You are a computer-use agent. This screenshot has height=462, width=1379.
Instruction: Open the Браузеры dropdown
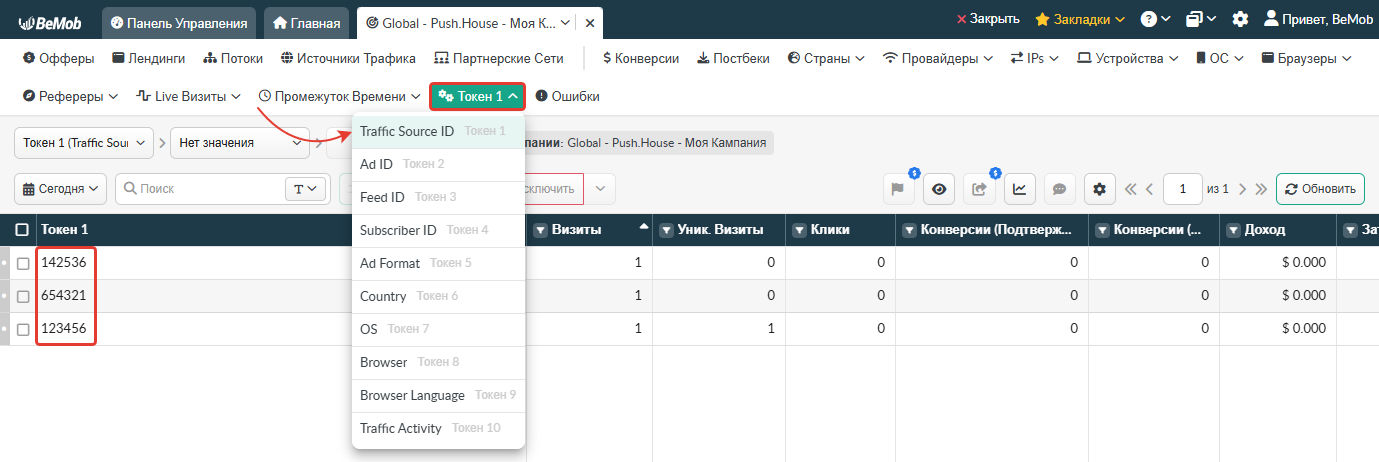click(x=1309, y=59)
